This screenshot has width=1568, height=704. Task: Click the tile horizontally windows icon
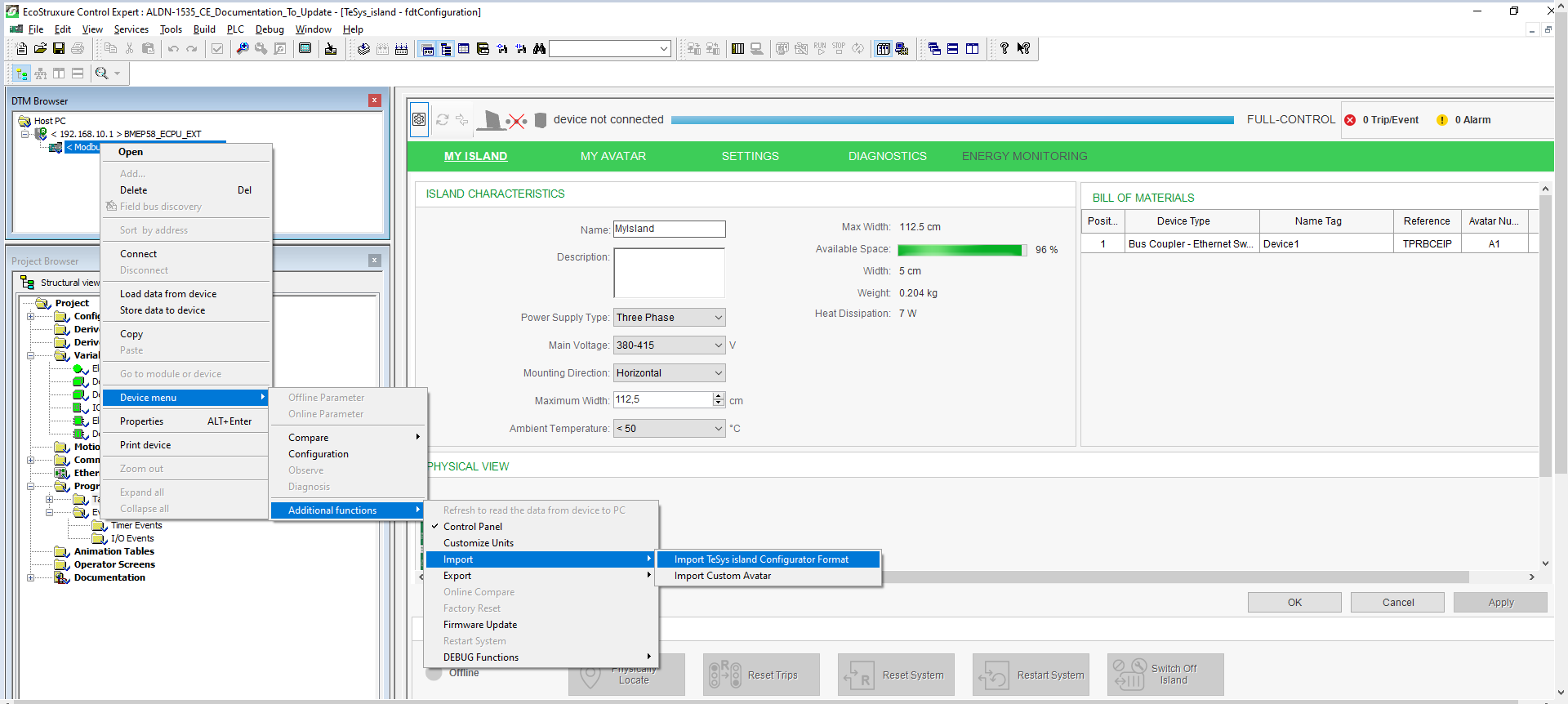953,49
